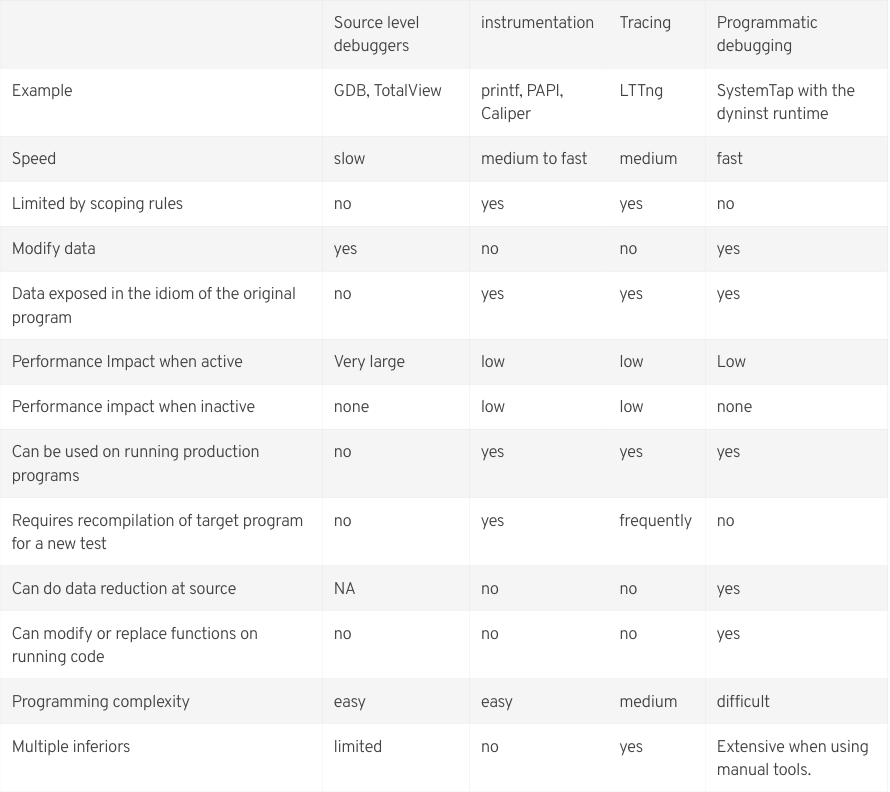This screenshot has height=792, width=890.
Task: Click the 'LTTng' example cell
Action: point(641,91)
